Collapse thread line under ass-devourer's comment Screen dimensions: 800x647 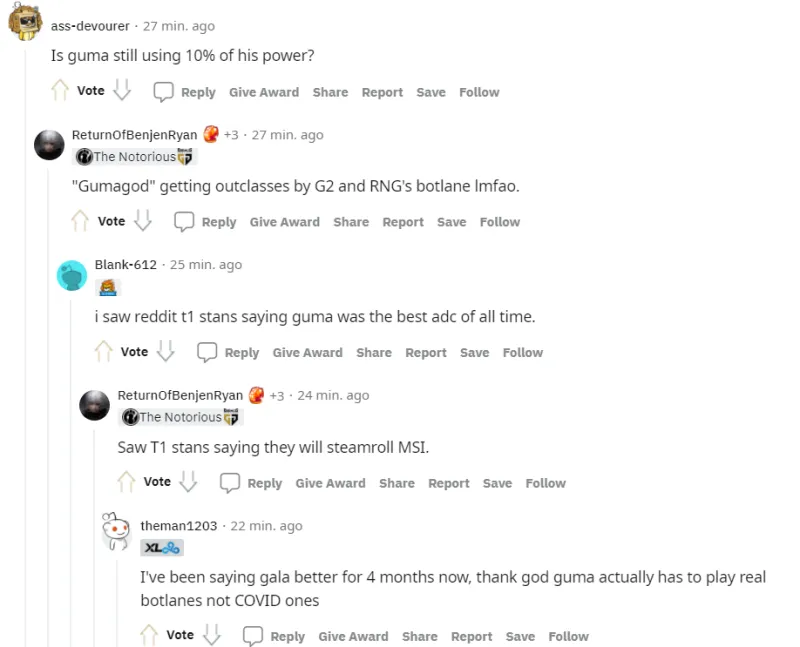pos(25,347)
